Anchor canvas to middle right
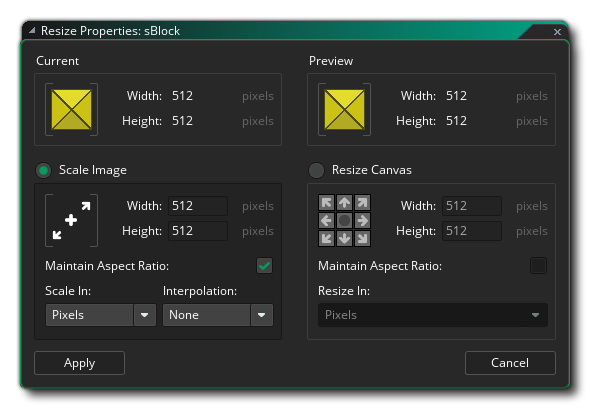 pos(362,220)
